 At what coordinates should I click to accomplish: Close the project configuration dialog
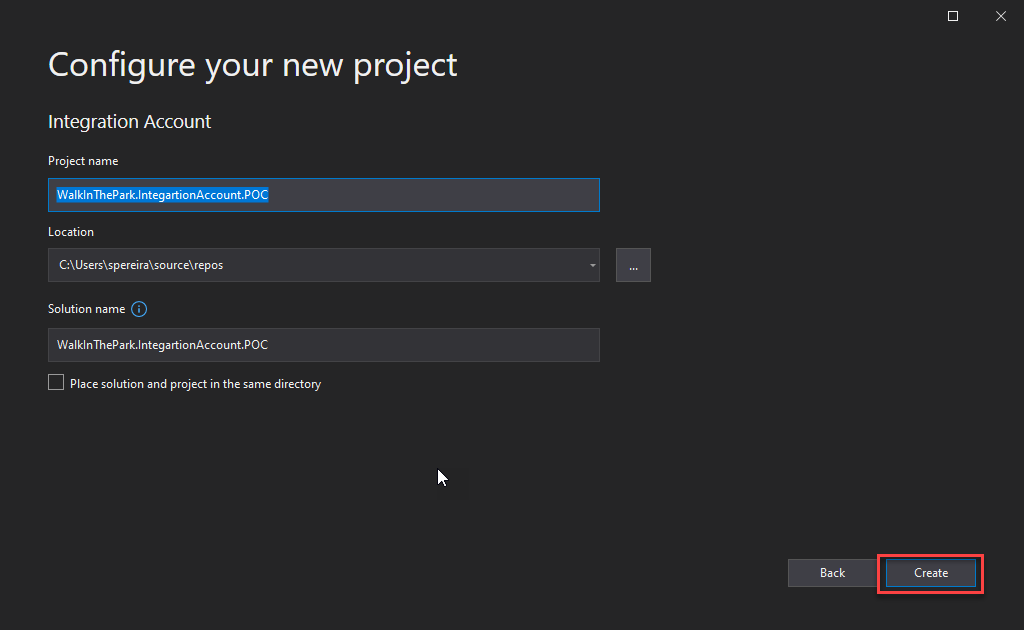pyautogui.click(x=1000, y=16)
